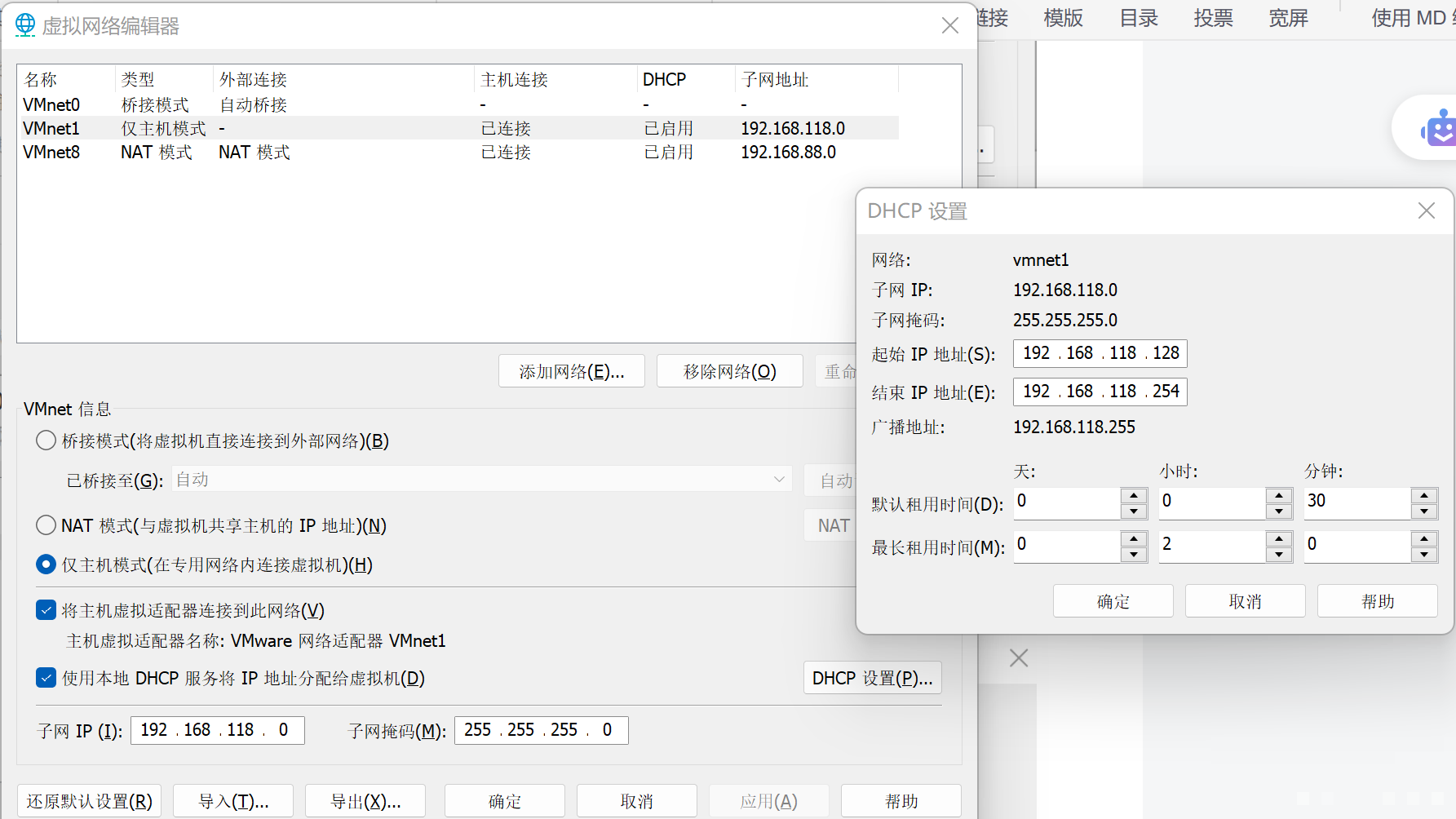Click 帮助 in DHCP 设置 dialog
Viewport: 1456px width, 819px height.
(1378, 601)
